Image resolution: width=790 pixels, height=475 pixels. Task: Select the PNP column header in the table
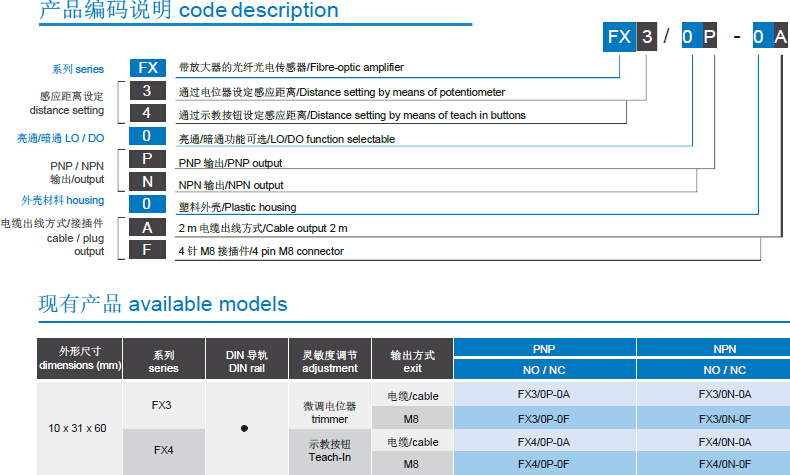(543, 349)
